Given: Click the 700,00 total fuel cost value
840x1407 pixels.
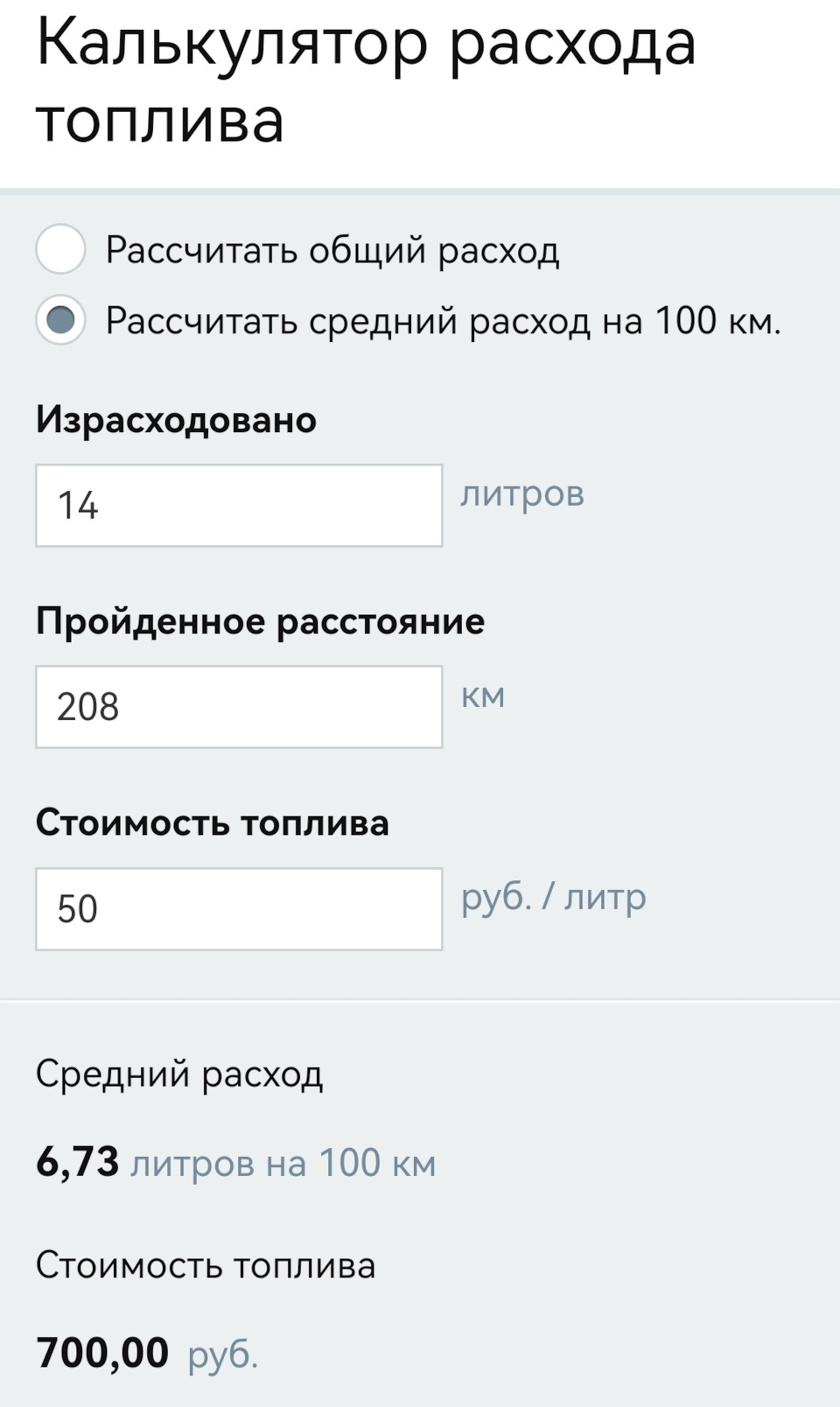Looking at the screenshot, I should click(102, 1352).
